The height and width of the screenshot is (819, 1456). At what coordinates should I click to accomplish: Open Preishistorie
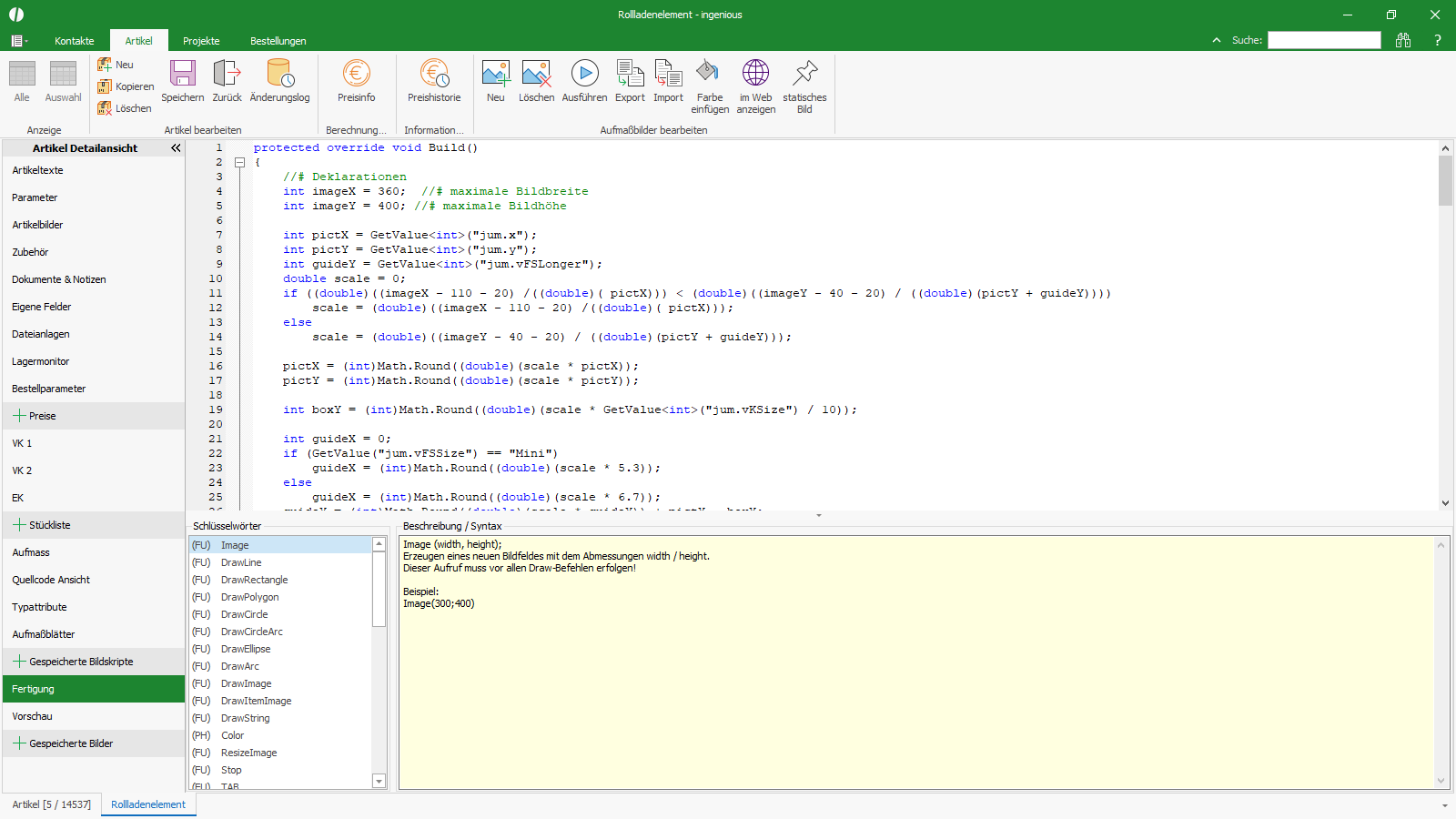[x=434, y=81]
